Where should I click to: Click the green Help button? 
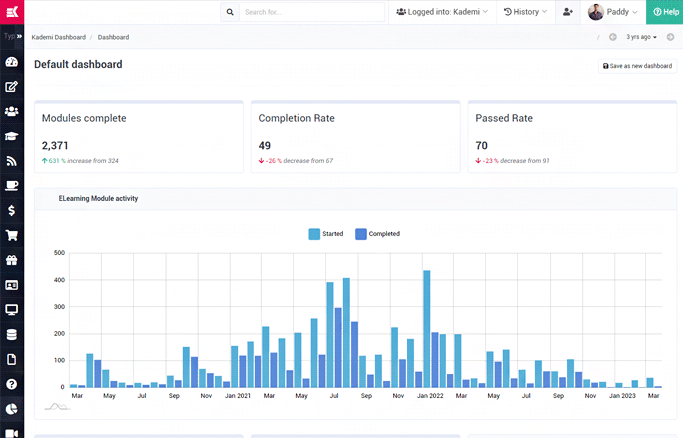(665, 12)
